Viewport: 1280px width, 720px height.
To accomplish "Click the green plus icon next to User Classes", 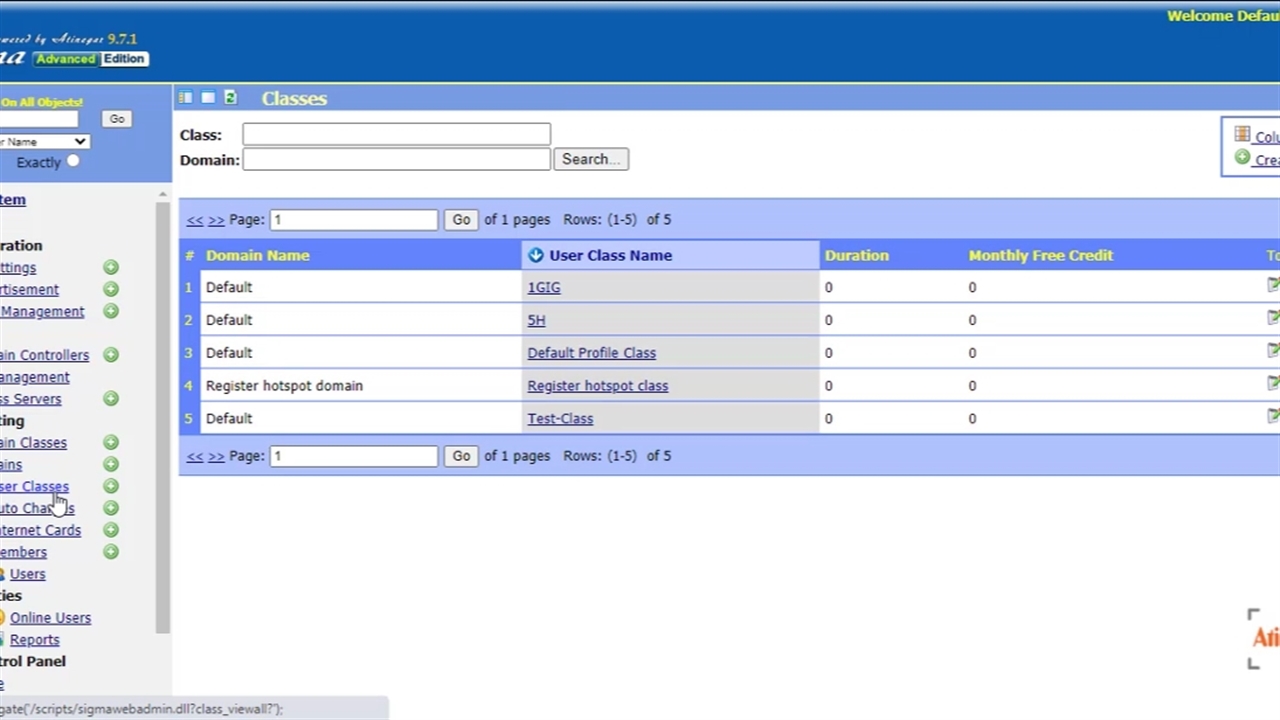I will pos(111,486).
